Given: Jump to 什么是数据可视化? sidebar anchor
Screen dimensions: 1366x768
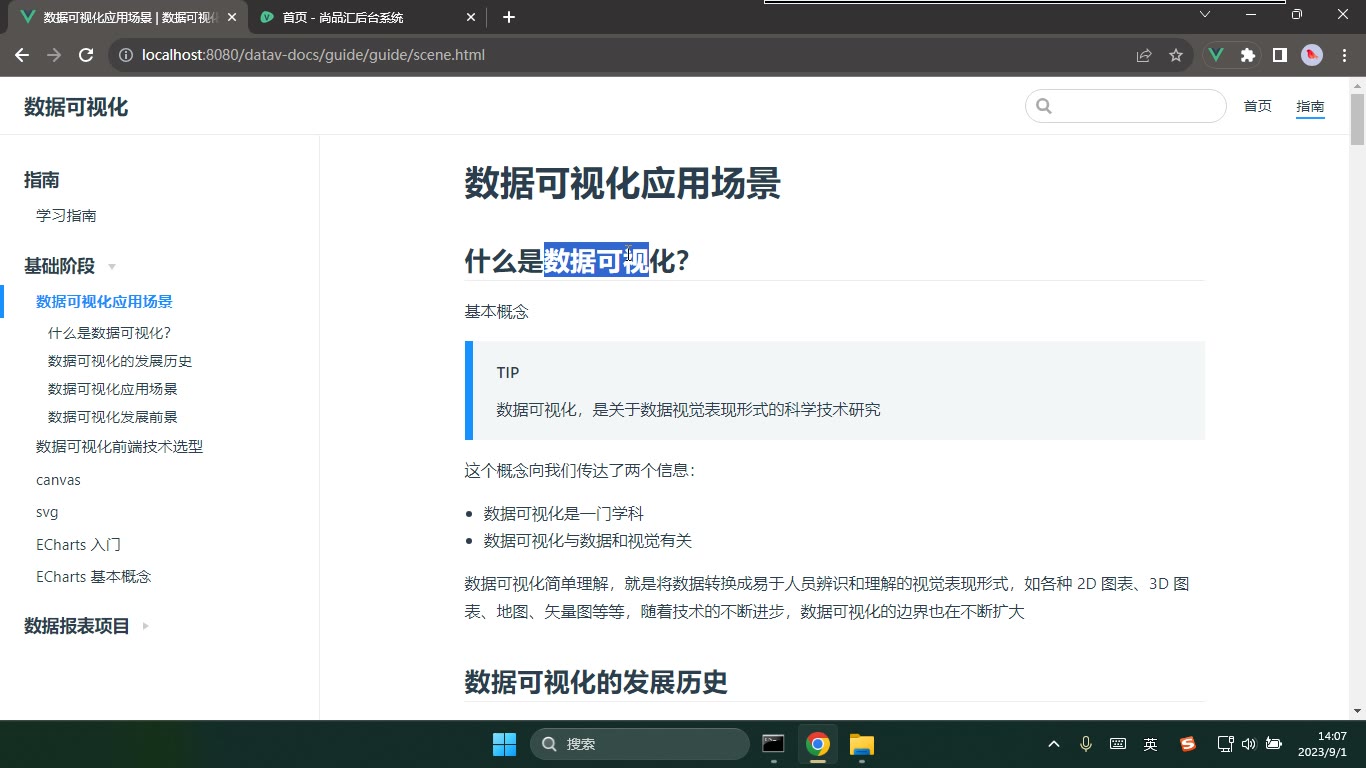Looking at the screenshot, I should [110, 333].
